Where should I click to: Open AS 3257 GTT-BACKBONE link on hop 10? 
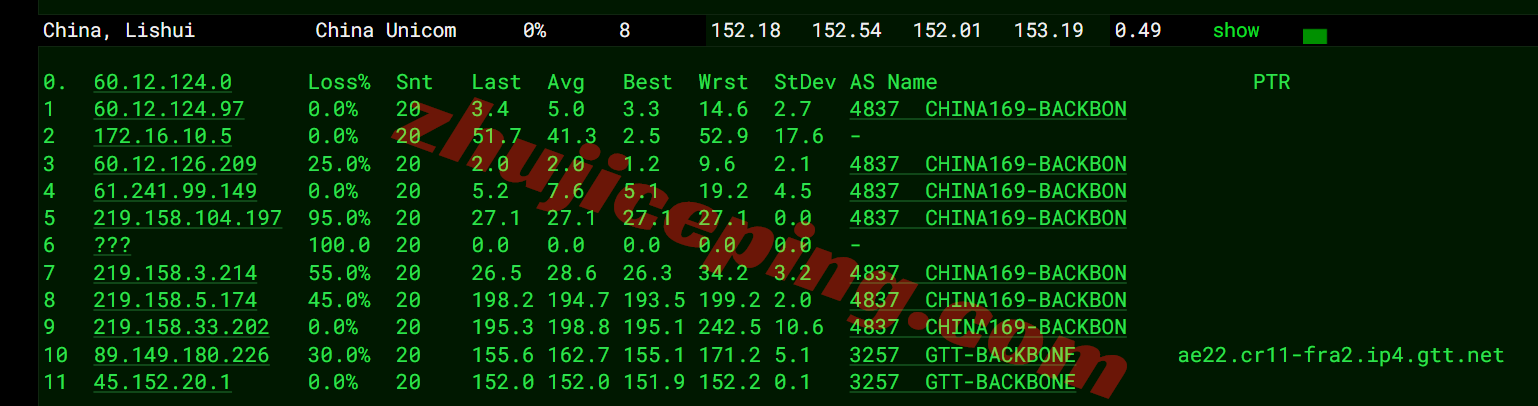[963, 355]
